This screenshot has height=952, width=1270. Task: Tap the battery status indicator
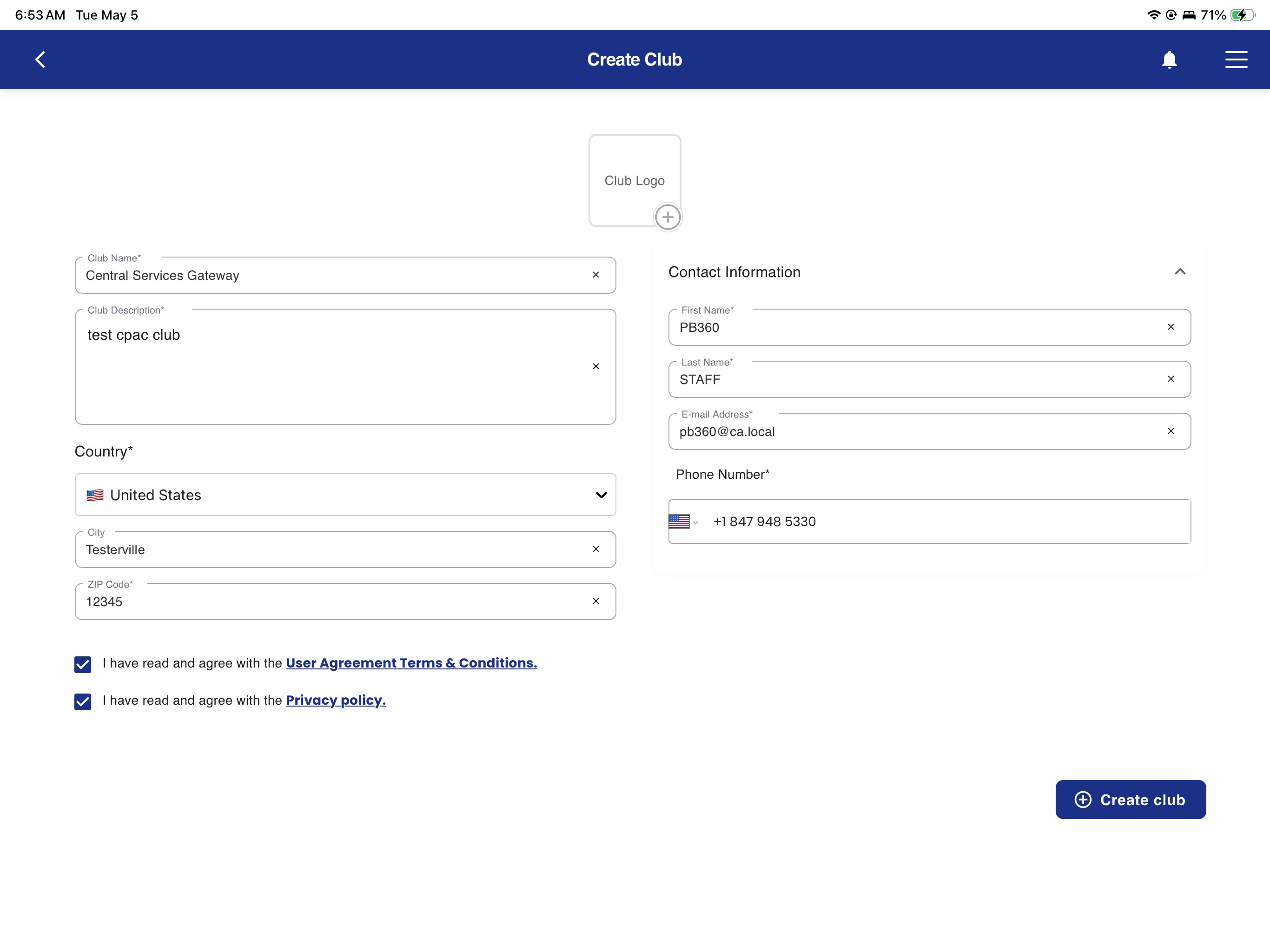click(x=1243, y=15)
